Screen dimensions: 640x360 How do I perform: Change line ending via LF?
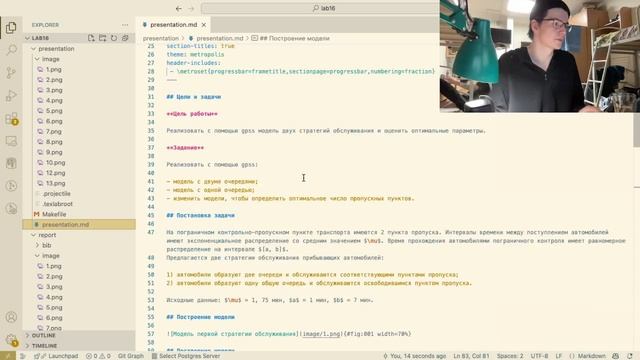[559, 356]
